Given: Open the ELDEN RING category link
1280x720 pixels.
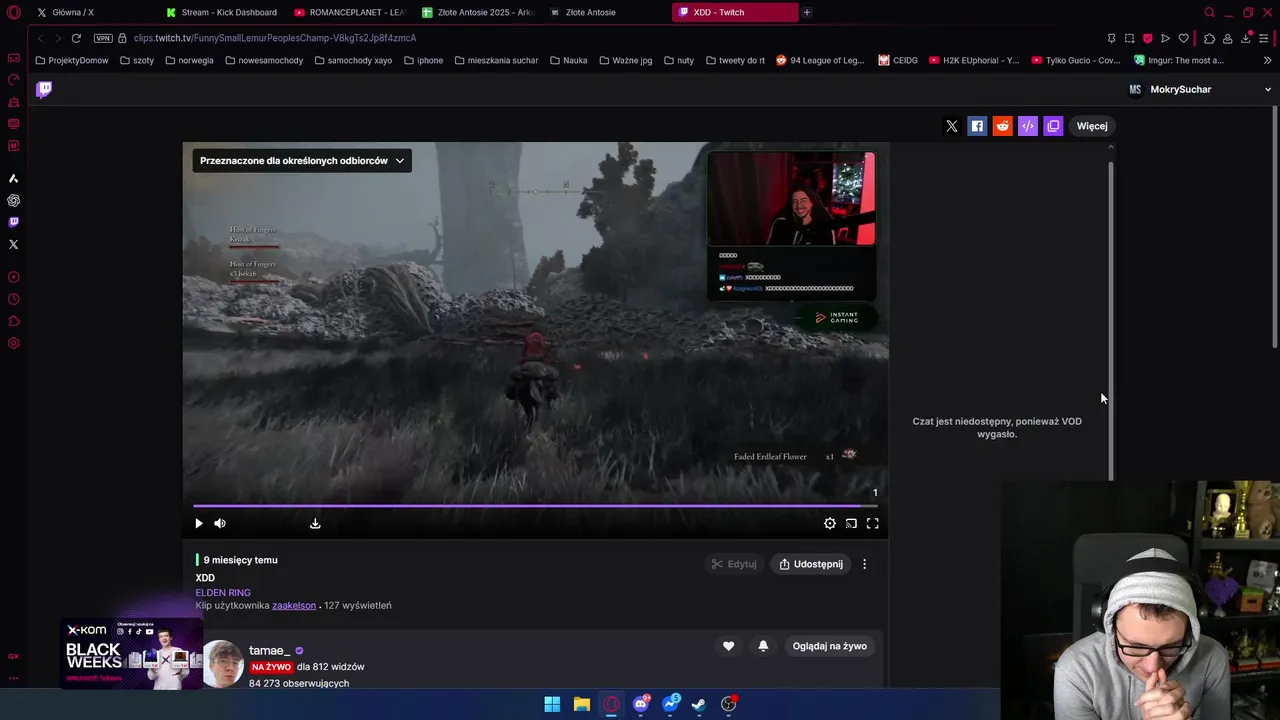Looking at the screenshot, I should pos(223,592).
